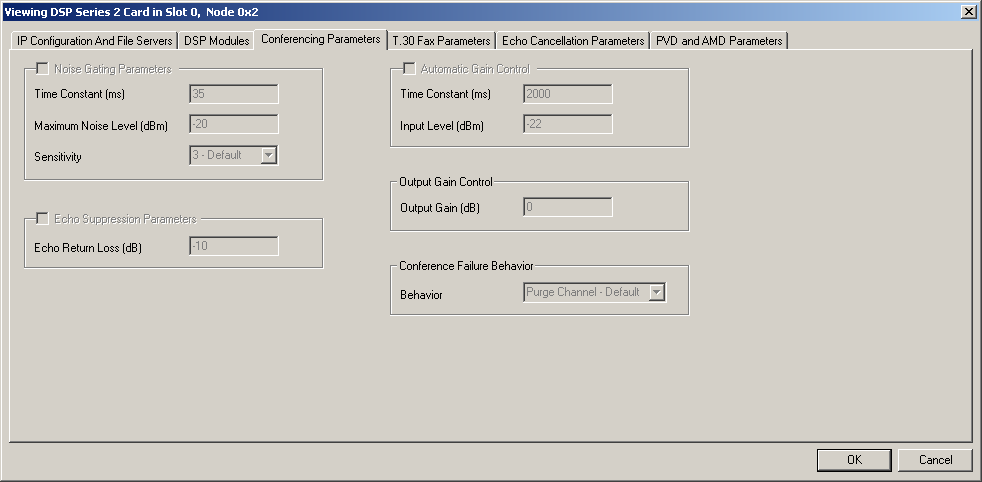Select the Conferencing Parameters tab
Image resolution: width=982 pixels, height=482 pixels.
[x=320, y=39]
